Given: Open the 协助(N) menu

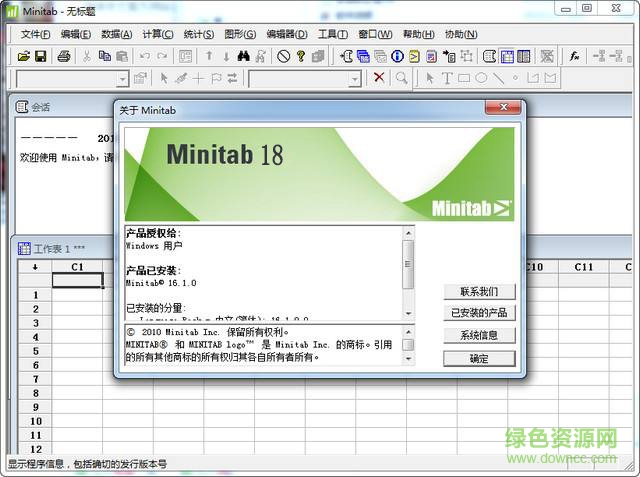Looking at the screenshot, I should click(461, 34).
